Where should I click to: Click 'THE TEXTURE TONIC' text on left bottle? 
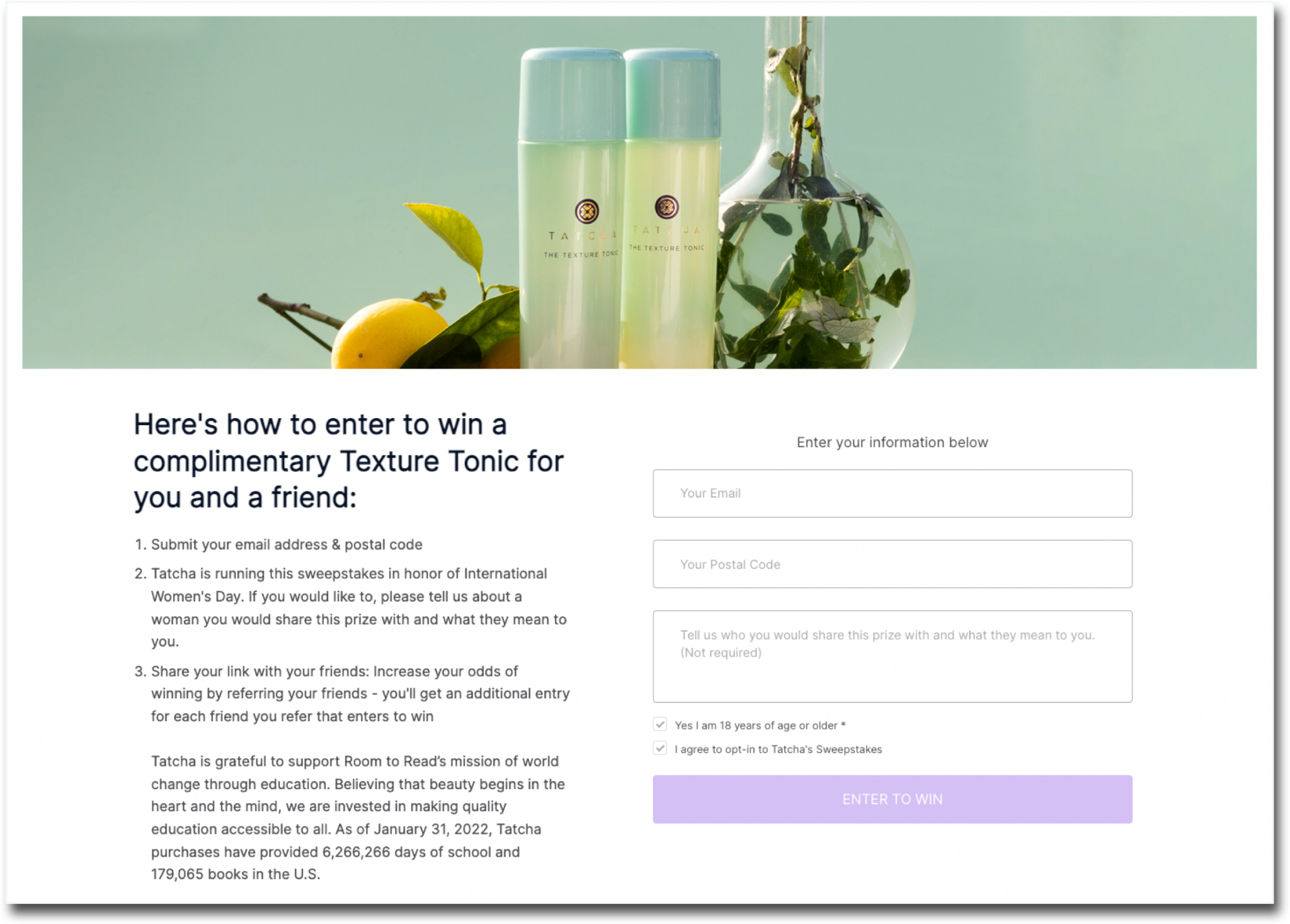[581, 254]
